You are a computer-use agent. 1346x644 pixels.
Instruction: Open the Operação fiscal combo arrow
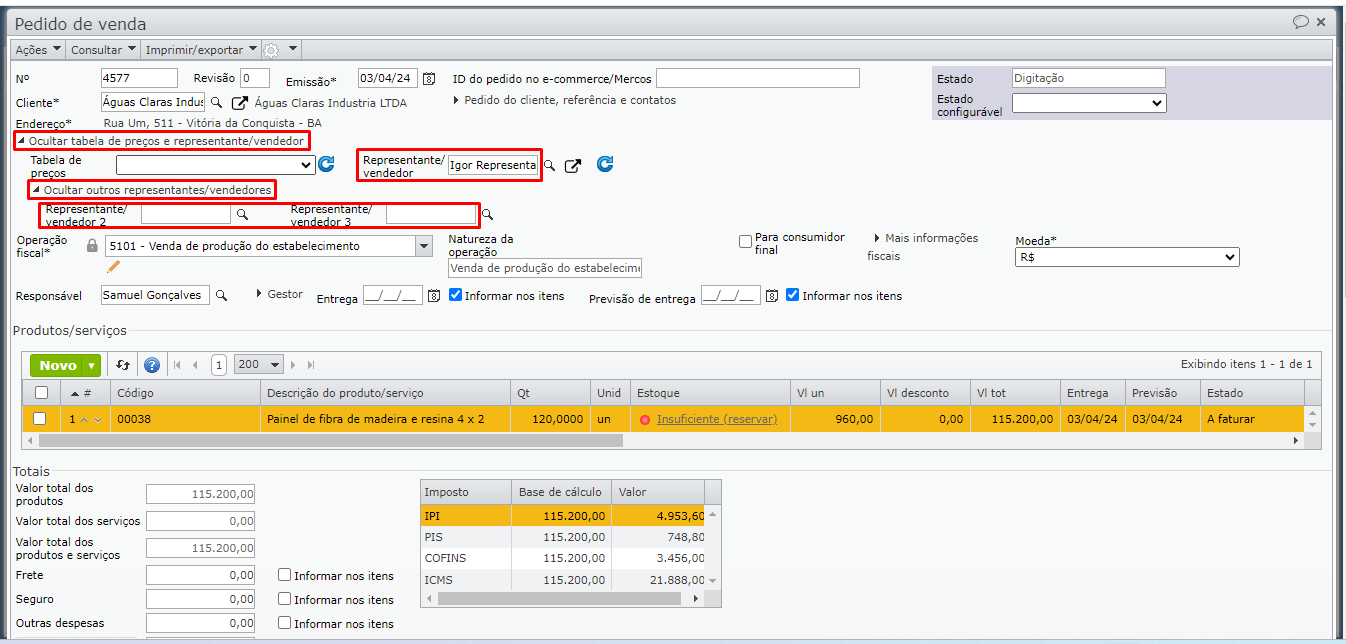point(423,246)
